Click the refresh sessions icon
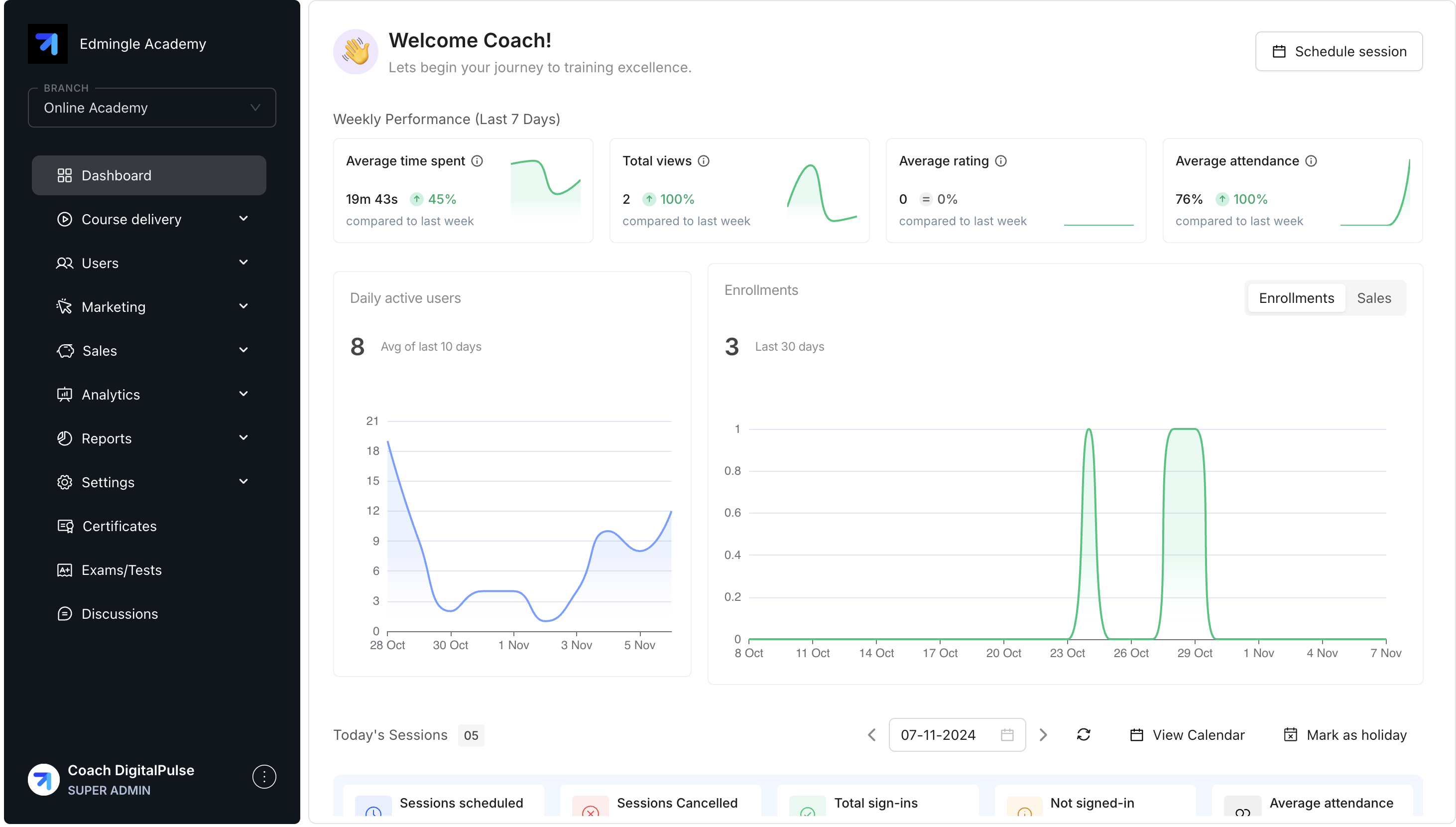 point(1083,734)
